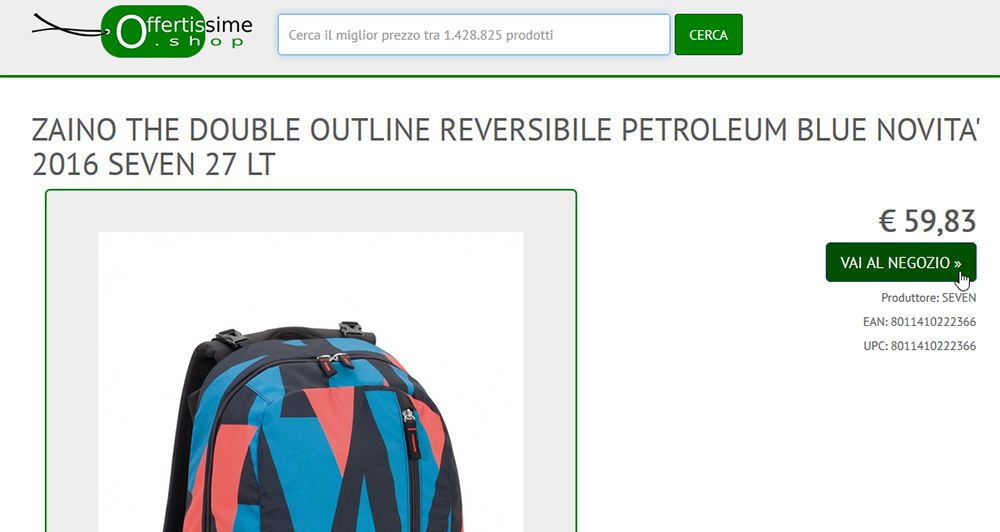Click the '2016 SEVEN 27 LT' title line

pyautogui.click(x=153, y=165)
